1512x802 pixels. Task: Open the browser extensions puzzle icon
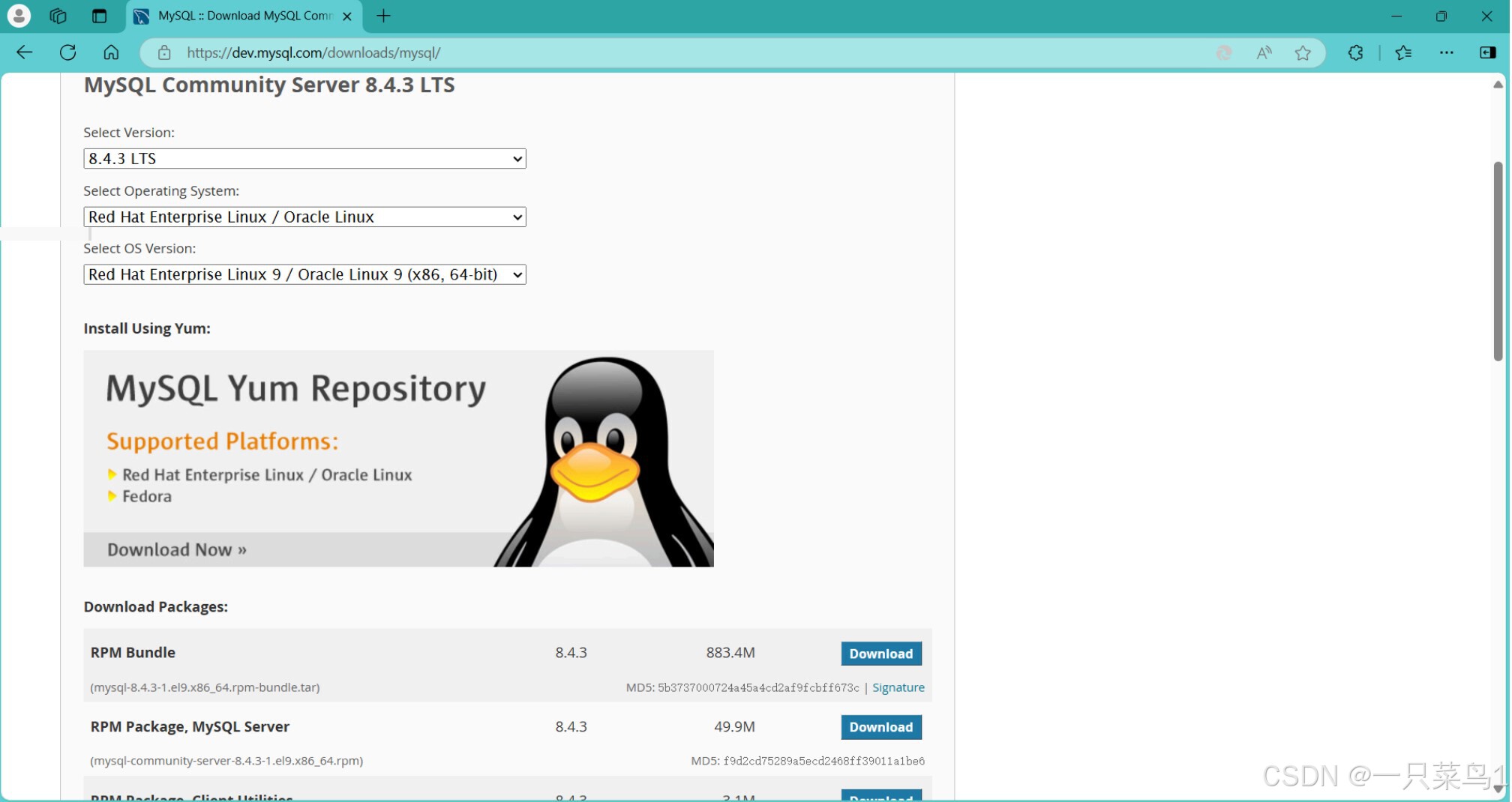pos(1355,52)
